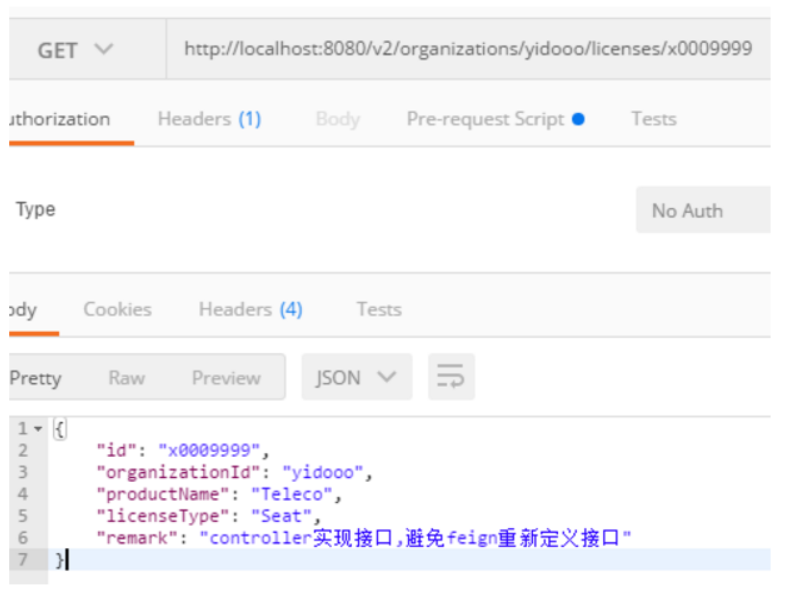Click the "Seat" licenseType value

281,517
